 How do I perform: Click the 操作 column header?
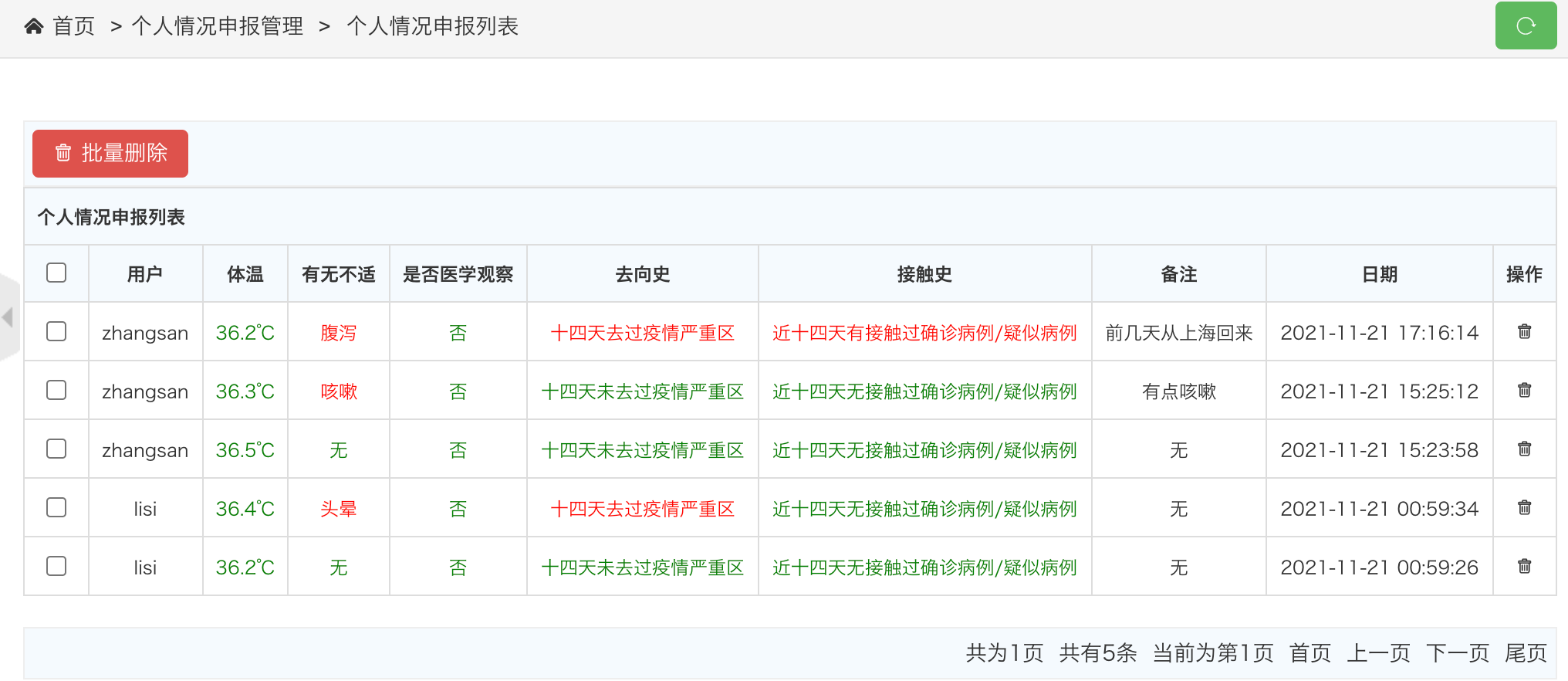(1525, 274)
